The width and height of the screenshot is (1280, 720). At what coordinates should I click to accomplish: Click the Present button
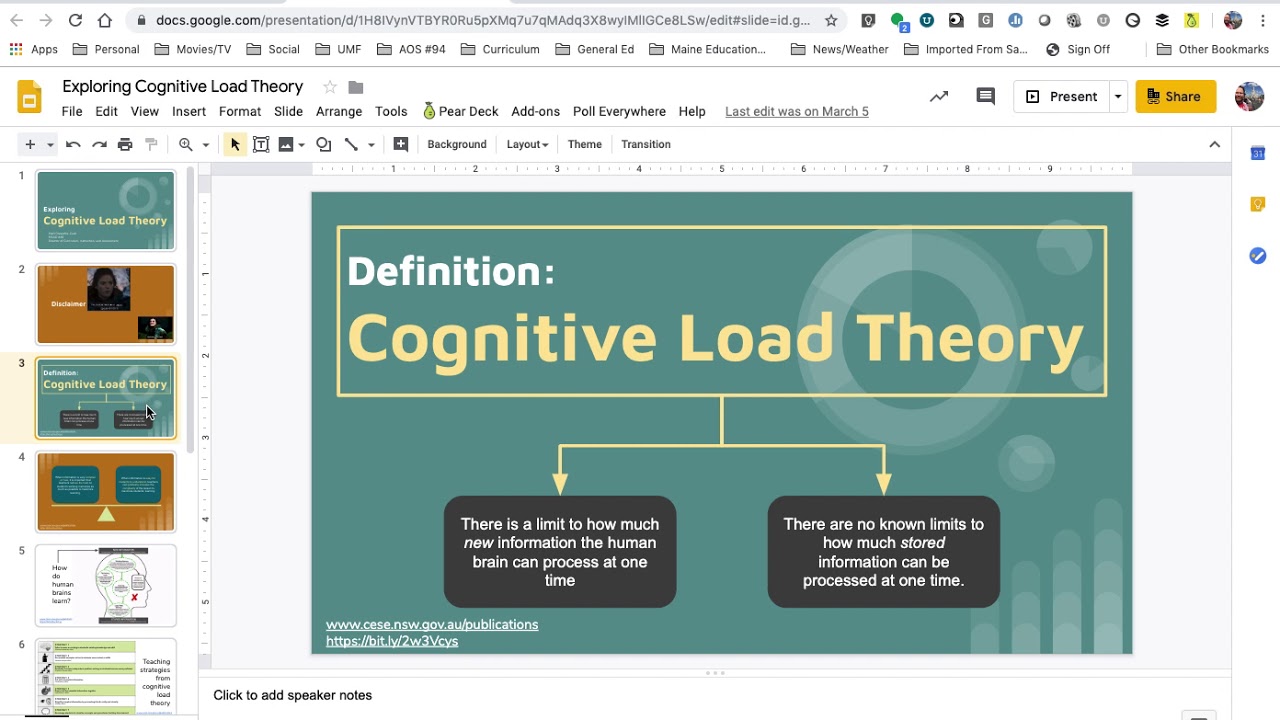(1061, 97)
